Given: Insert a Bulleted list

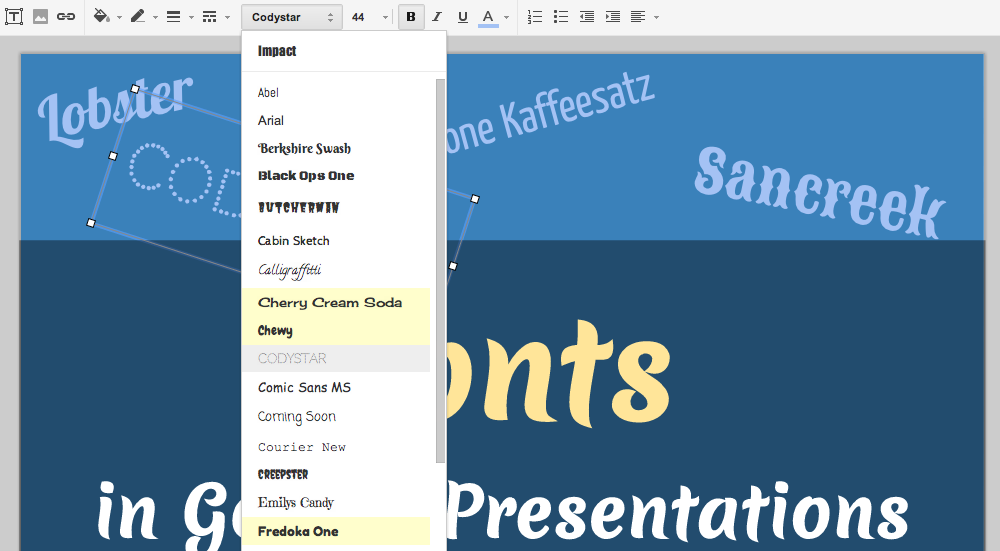Looking at the screenshot, I should point(561,17).
